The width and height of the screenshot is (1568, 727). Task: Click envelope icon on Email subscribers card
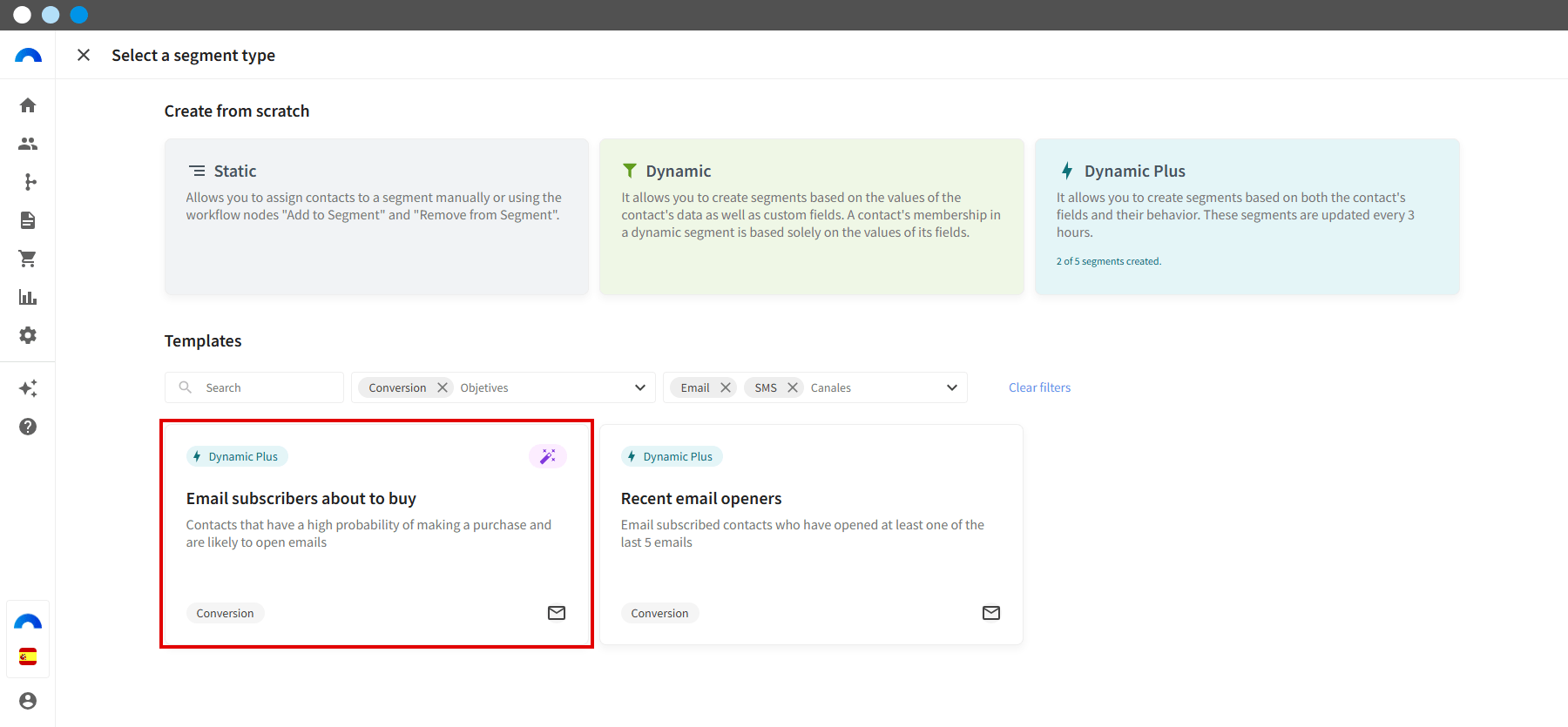click(x=557, y=613)
